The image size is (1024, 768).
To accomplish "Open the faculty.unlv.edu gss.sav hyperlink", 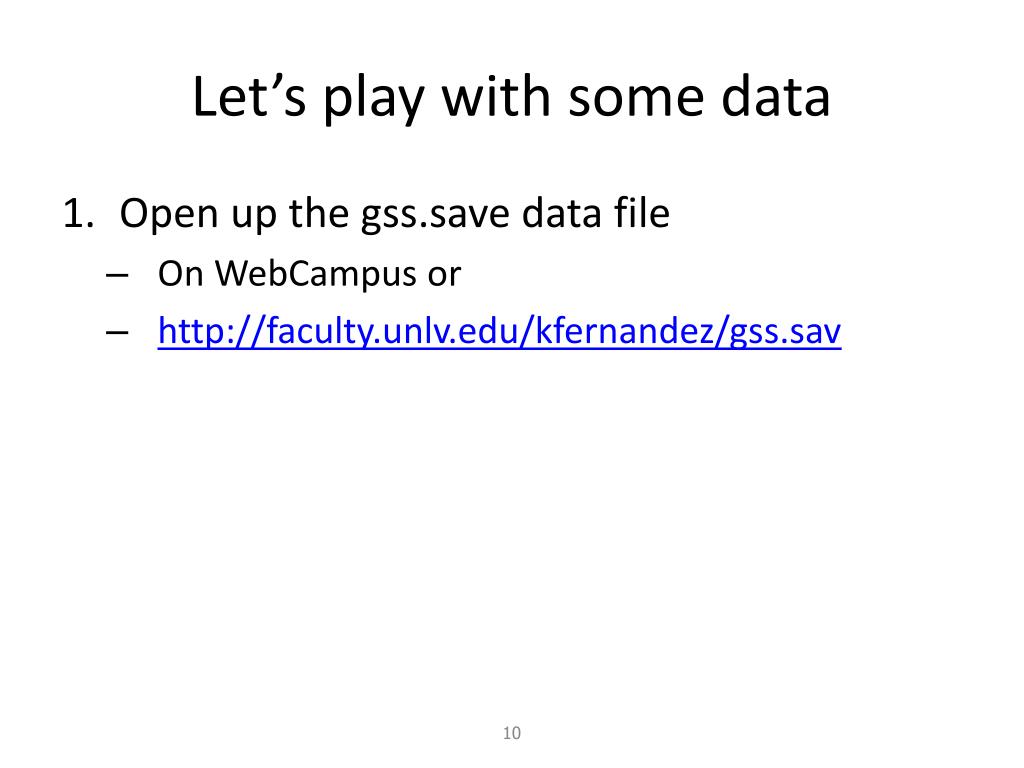I will tap(500, 330).
